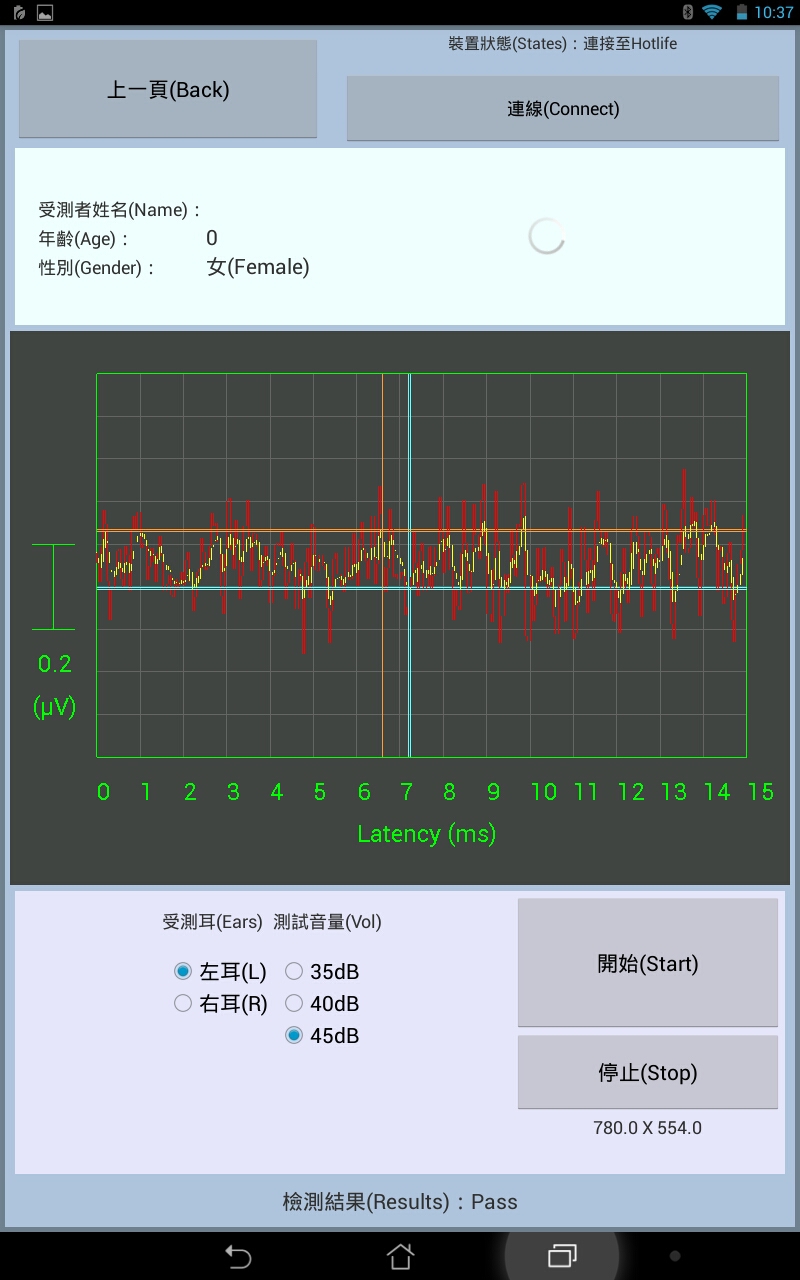Tap the 測試音量(Vol) heading
This screenshot has width=800, height=1280.
click(x=328, y=922)
